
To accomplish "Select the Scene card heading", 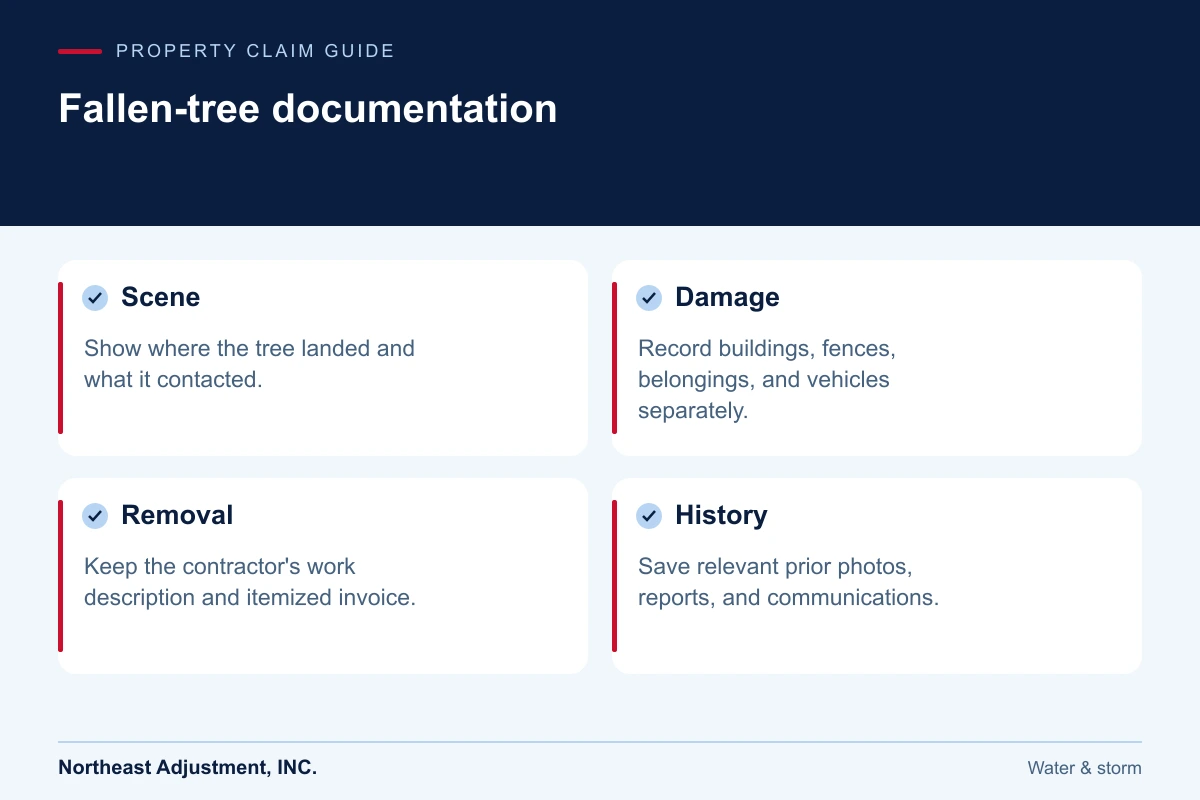I will coord(161,298).
